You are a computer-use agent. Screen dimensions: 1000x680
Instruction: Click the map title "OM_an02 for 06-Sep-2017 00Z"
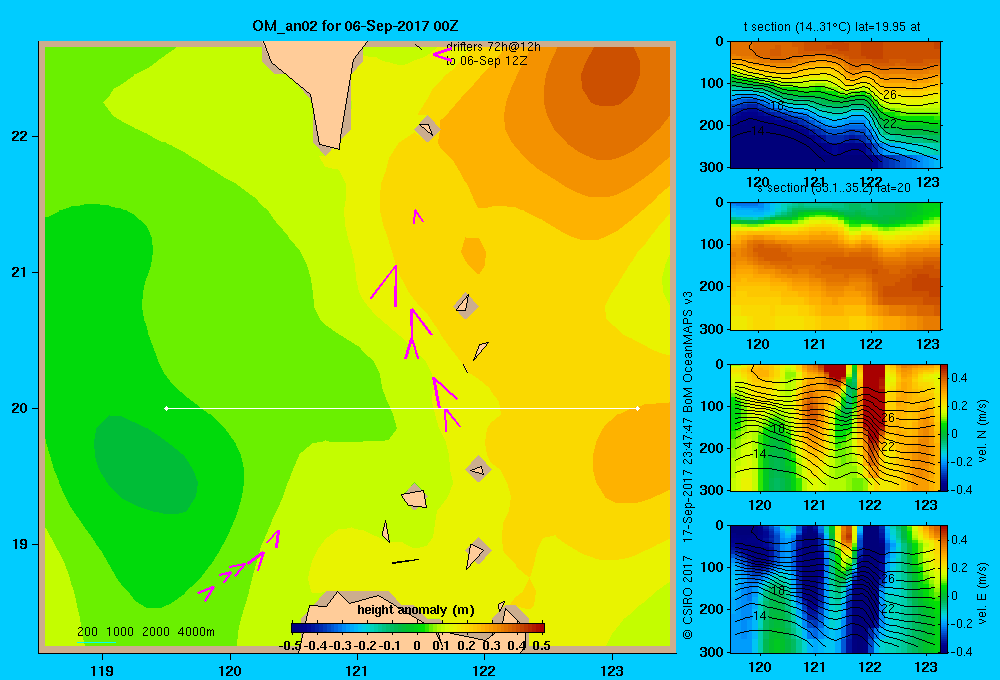[355, 26]
